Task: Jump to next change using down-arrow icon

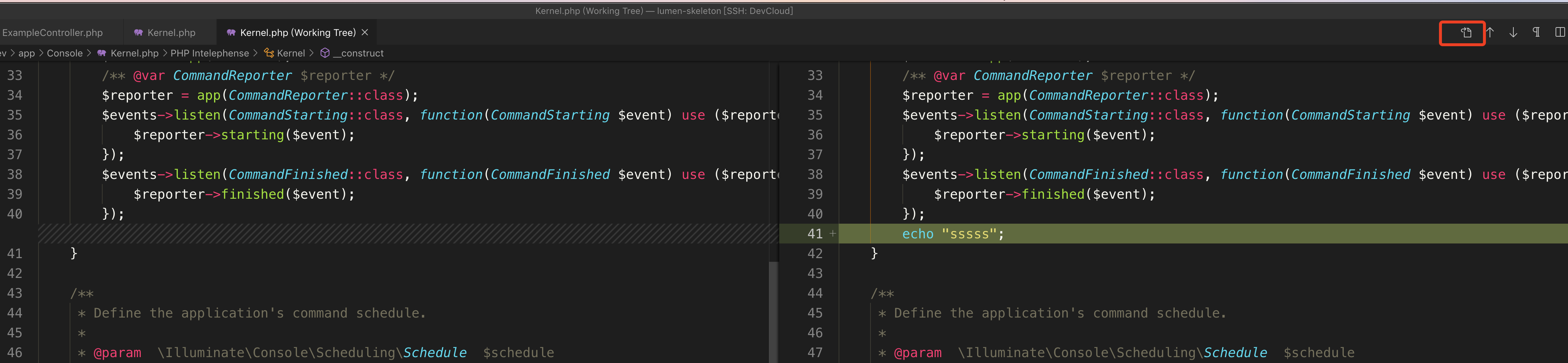Action: click(1514, 32)
